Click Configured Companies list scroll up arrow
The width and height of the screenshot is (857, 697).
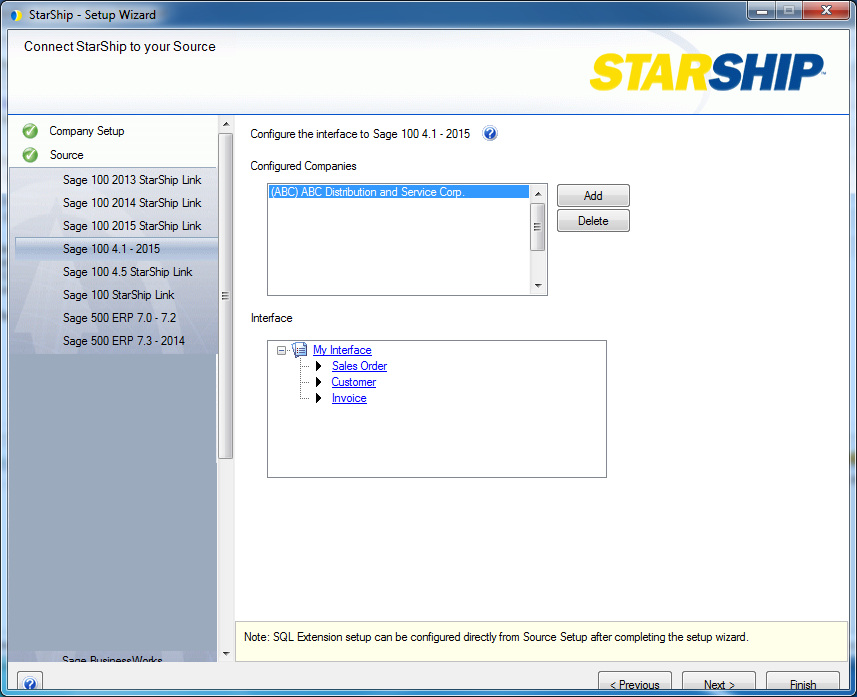[x=538, y=194]
